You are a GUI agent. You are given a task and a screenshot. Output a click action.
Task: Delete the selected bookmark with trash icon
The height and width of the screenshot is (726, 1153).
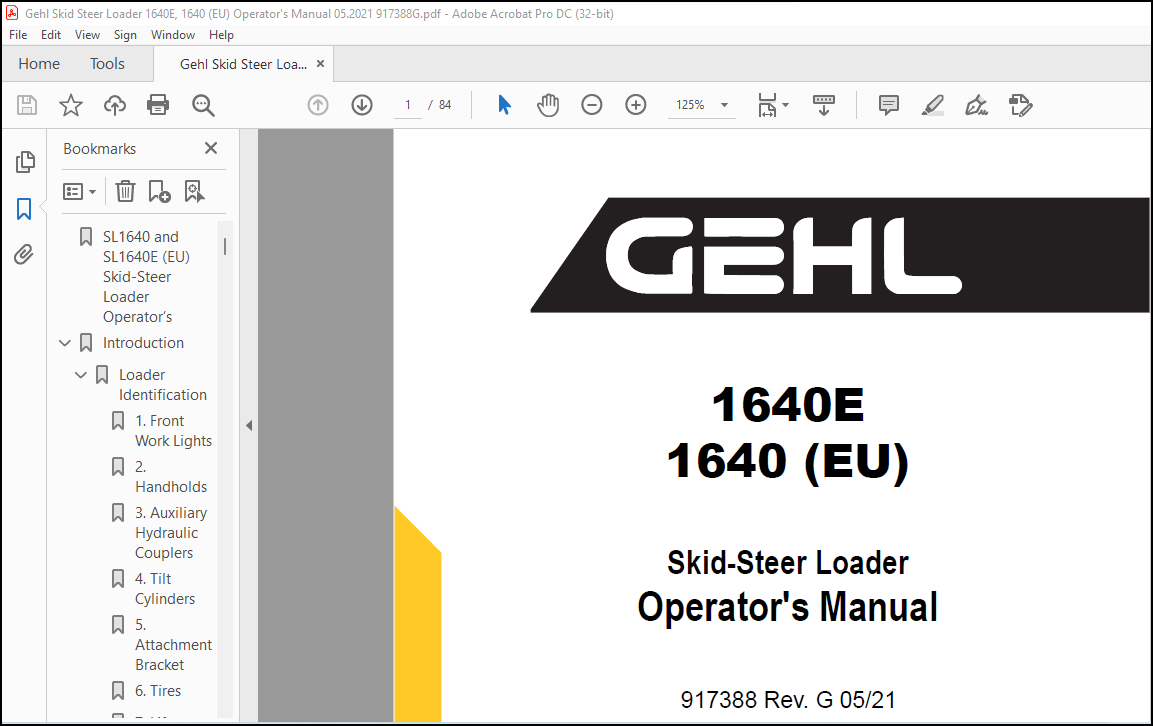point(125,191)
